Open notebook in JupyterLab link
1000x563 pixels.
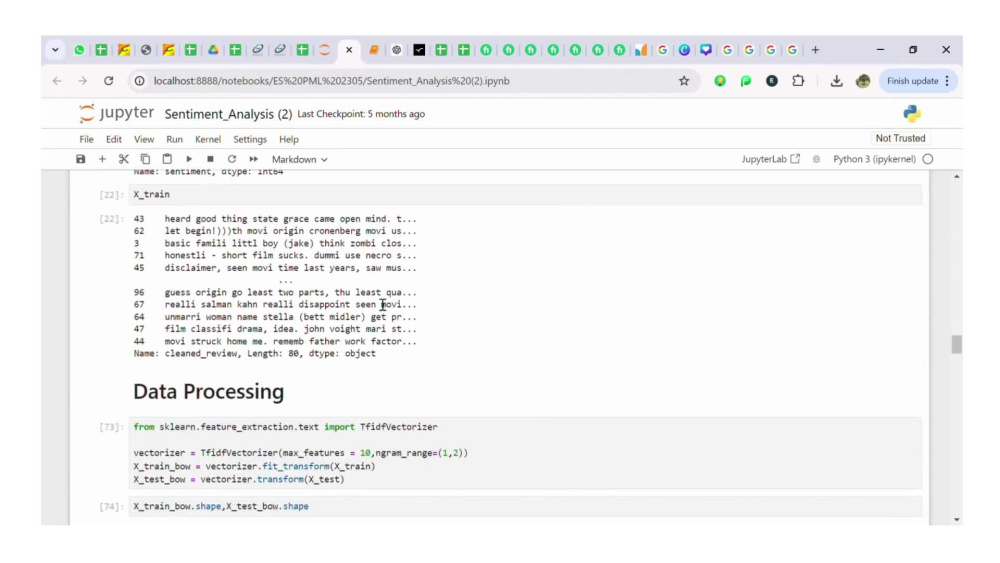(770, 159)
